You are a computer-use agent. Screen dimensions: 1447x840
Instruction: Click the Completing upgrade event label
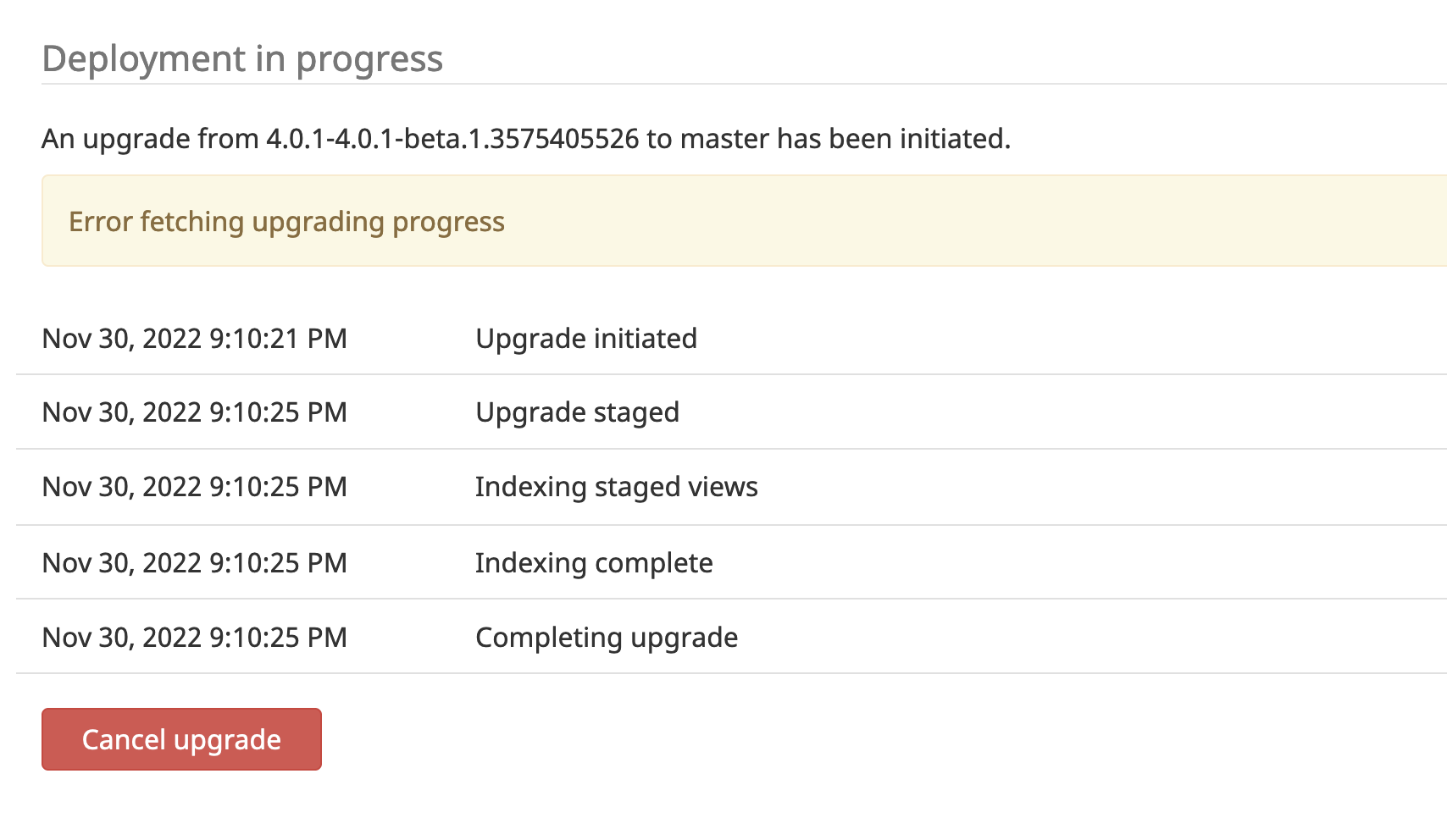click(x=607, y=637)
